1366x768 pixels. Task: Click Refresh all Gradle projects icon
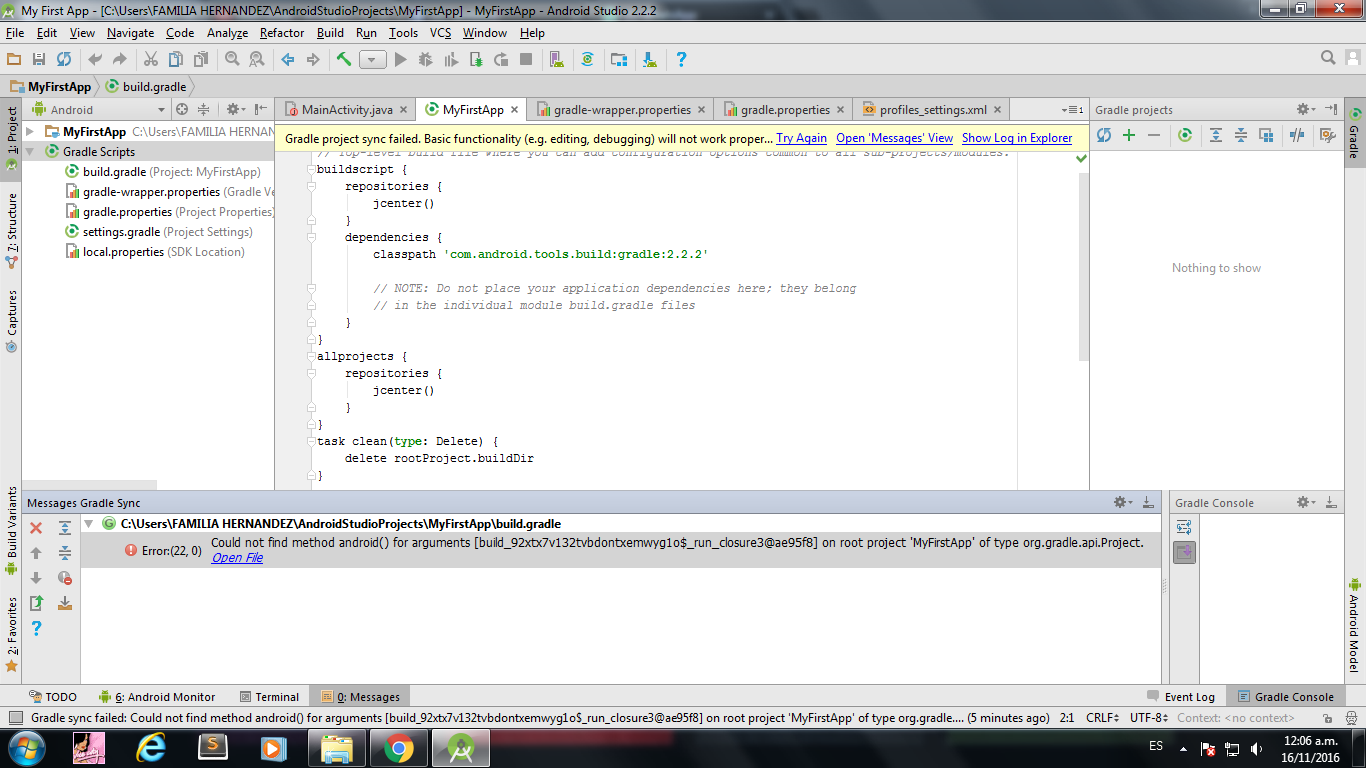pos(1104,135)
